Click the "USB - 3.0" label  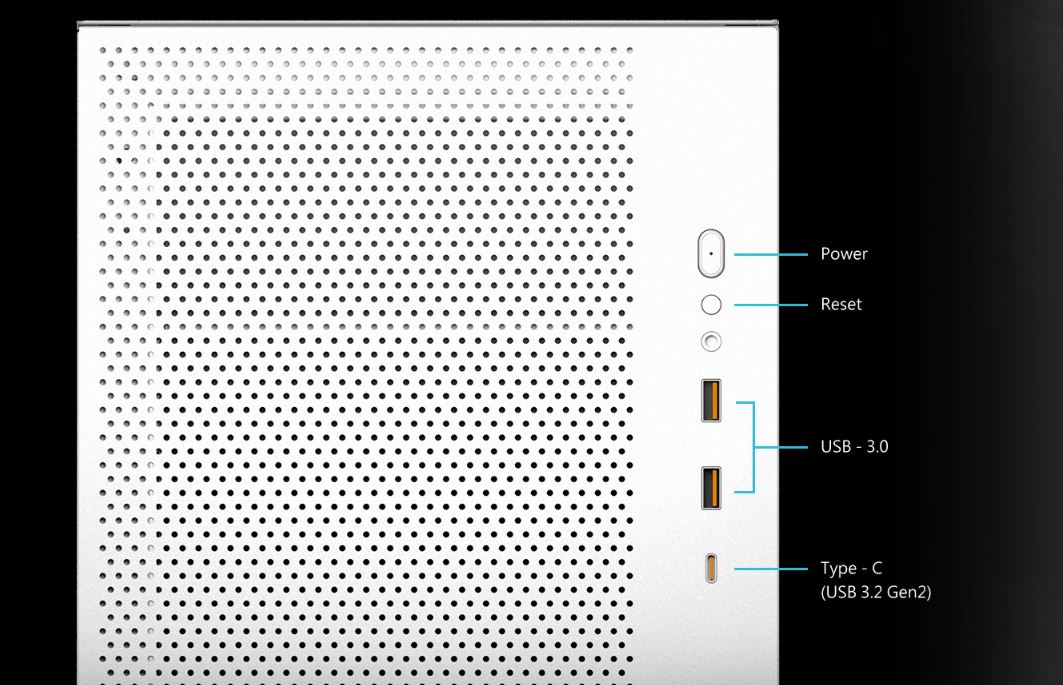(x=854, y=447)
